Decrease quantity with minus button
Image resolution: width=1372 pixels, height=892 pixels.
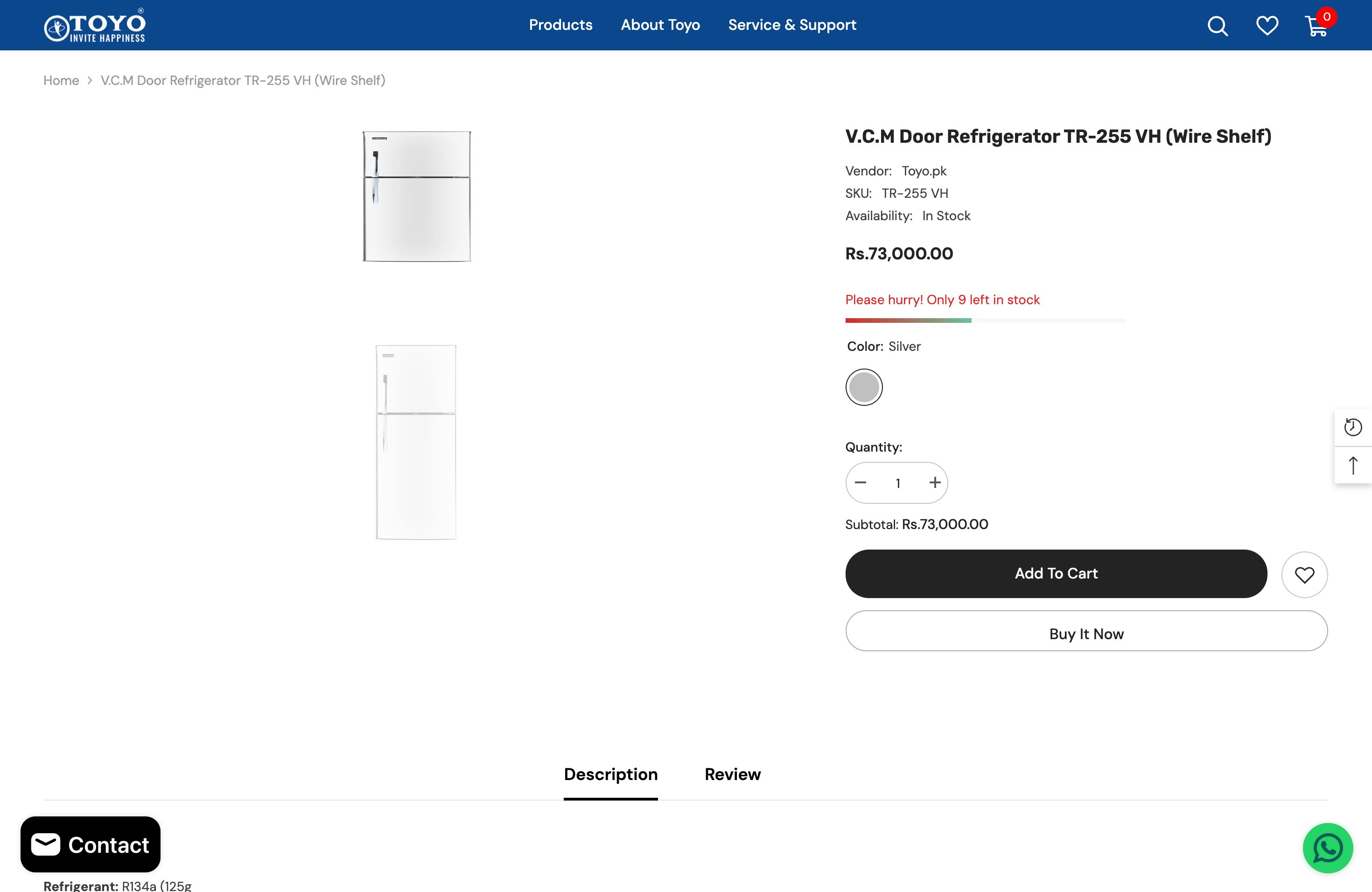pos(861,483)
